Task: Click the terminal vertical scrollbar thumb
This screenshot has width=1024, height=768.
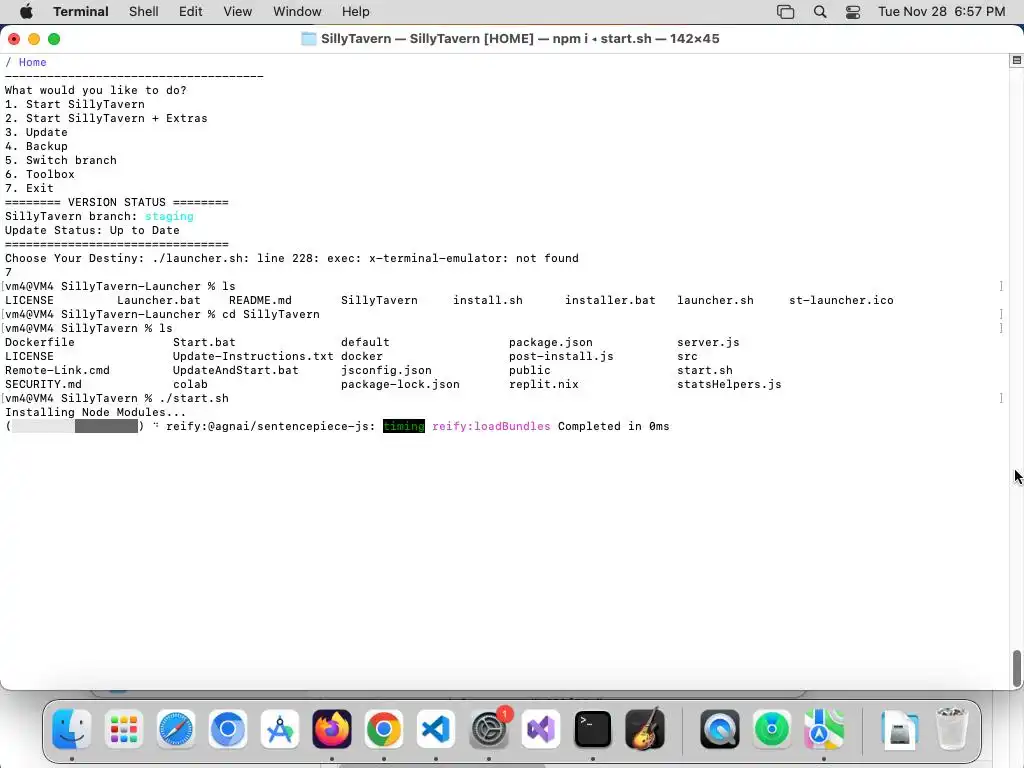Action: (1017, 668)
